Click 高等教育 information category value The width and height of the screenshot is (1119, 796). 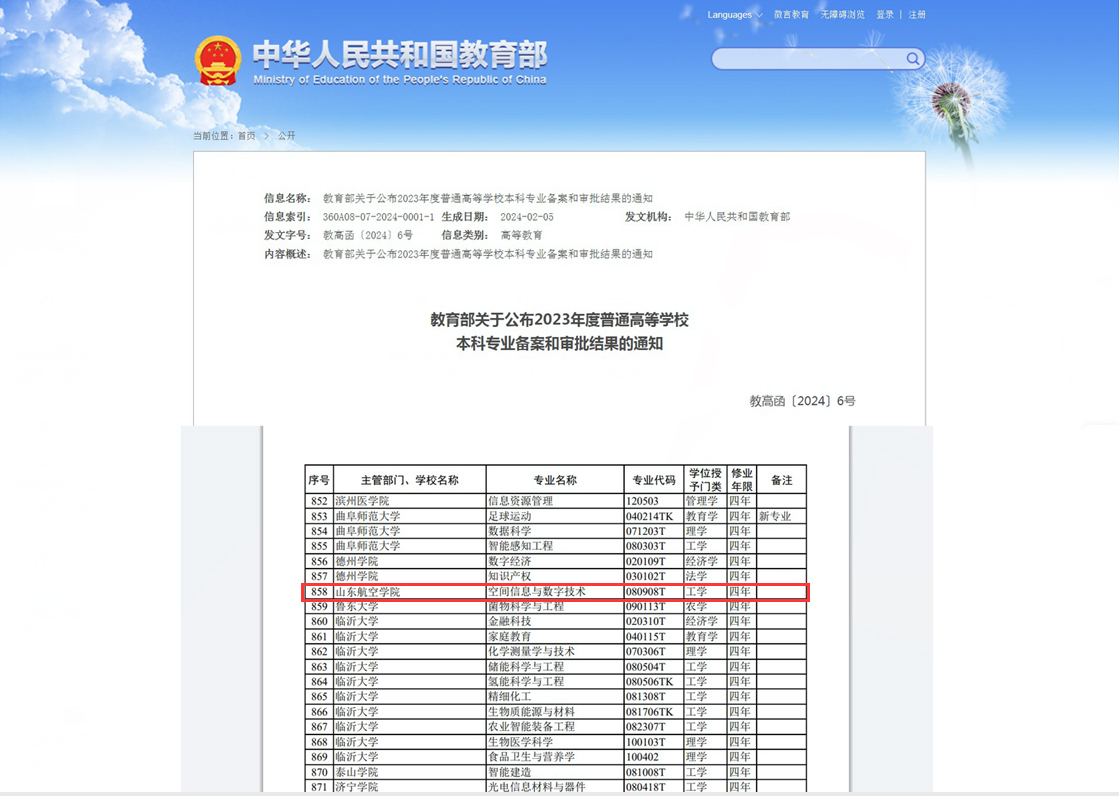(522, 235)
